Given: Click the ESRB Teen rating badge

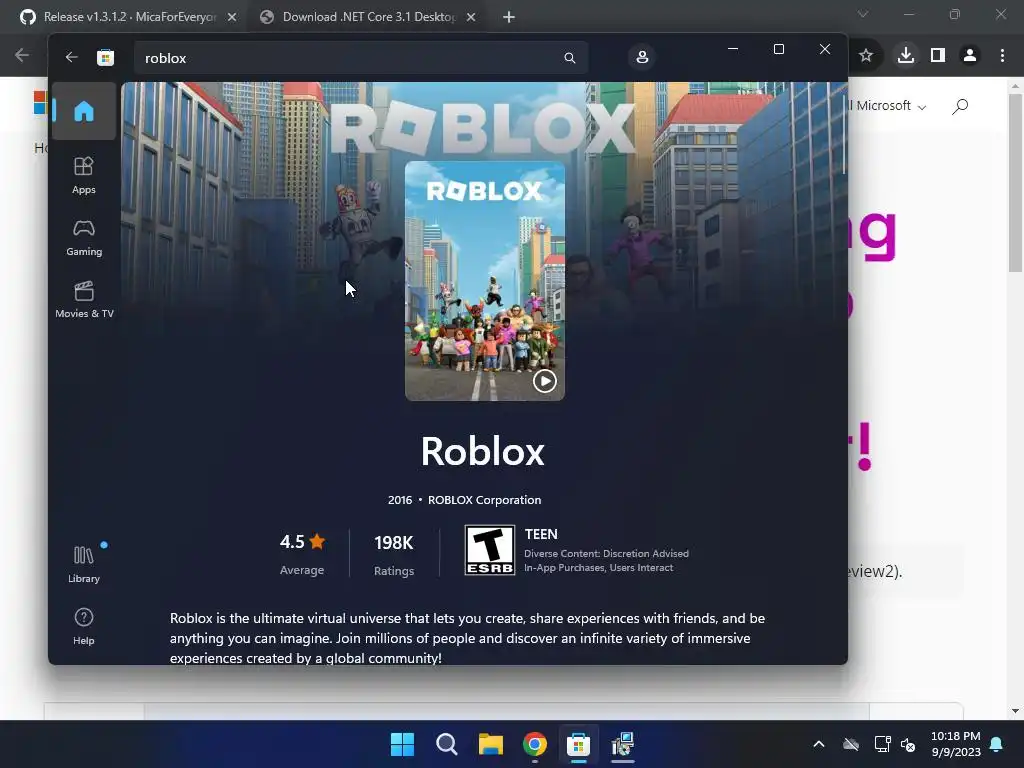Looking at the screenshot, I should click(490, 550).
